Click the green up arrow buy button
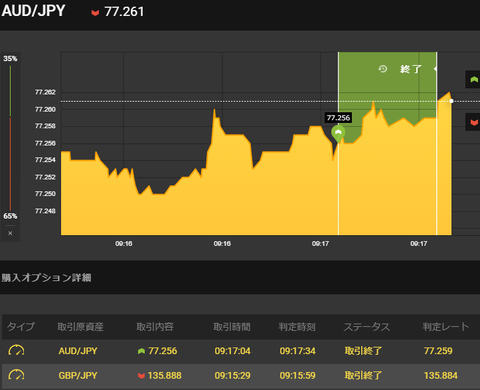The width and height of the screenshot is (480, 390). (x=473, y=79)
